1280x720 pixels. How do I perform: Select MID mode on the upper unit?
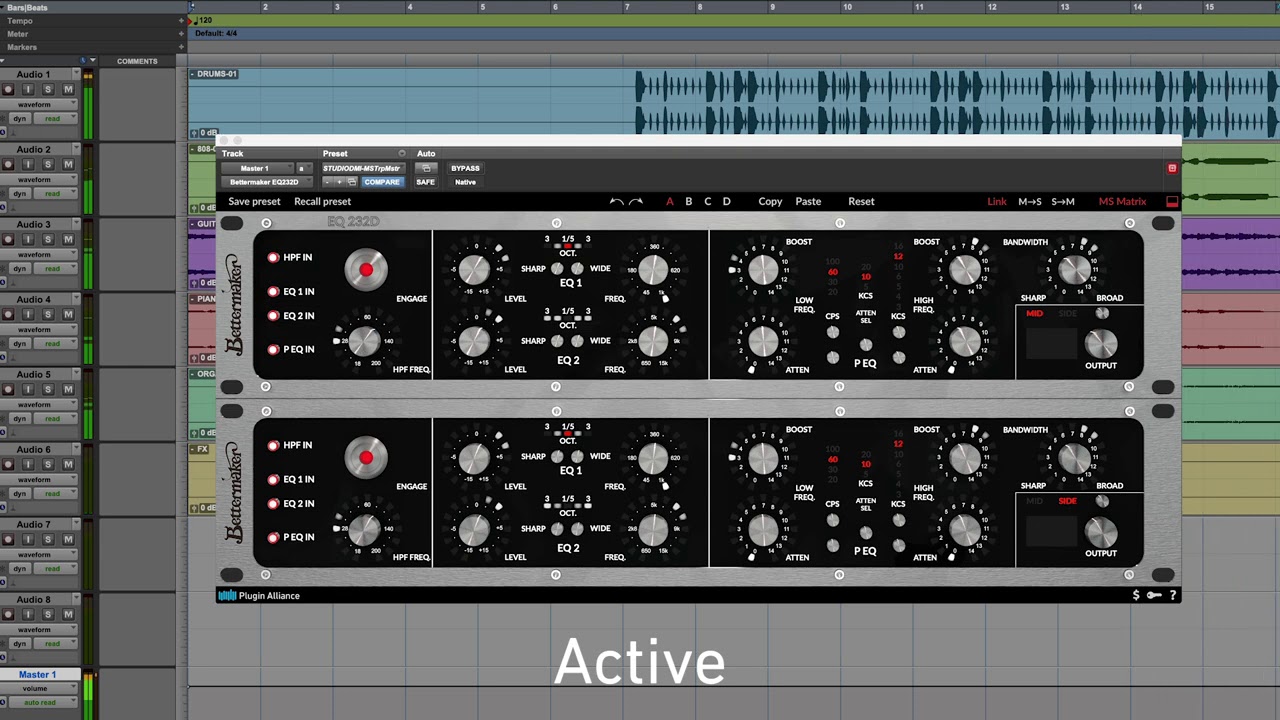(1034, 314)
